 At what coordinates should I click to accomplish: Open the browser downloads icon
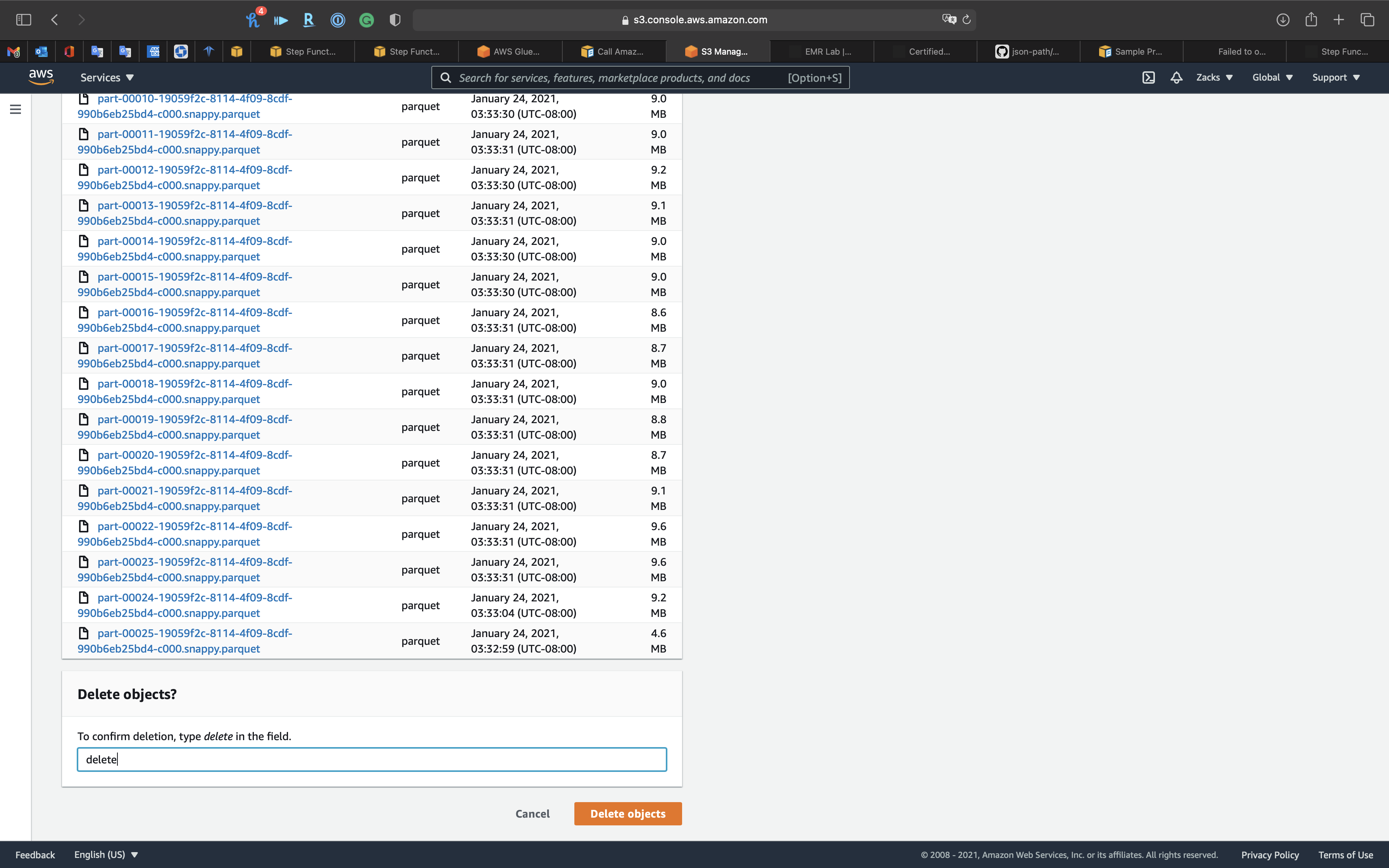1283,20
